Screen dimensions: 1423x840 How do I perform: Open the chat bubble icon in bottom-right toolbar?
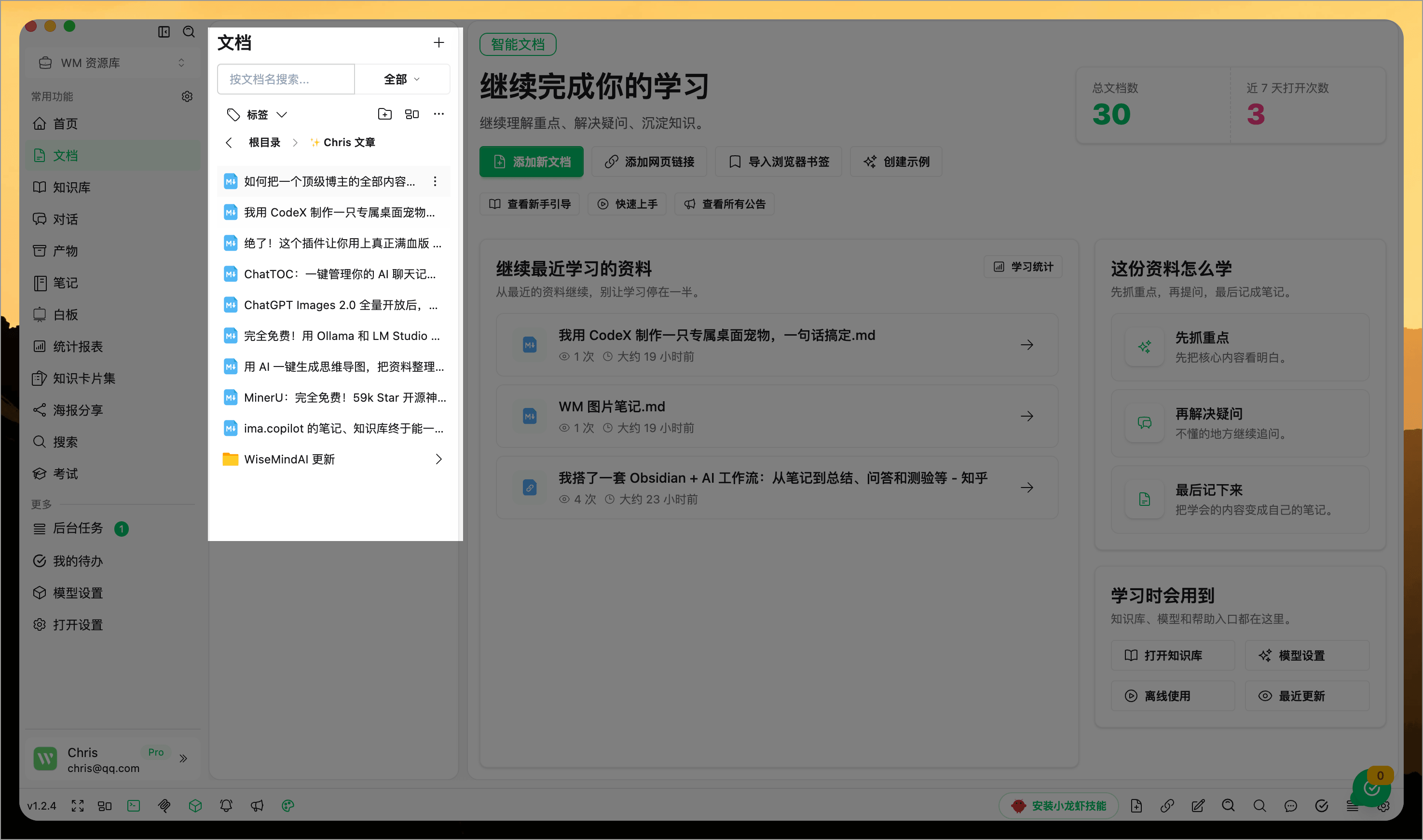tap(1290, 805)
